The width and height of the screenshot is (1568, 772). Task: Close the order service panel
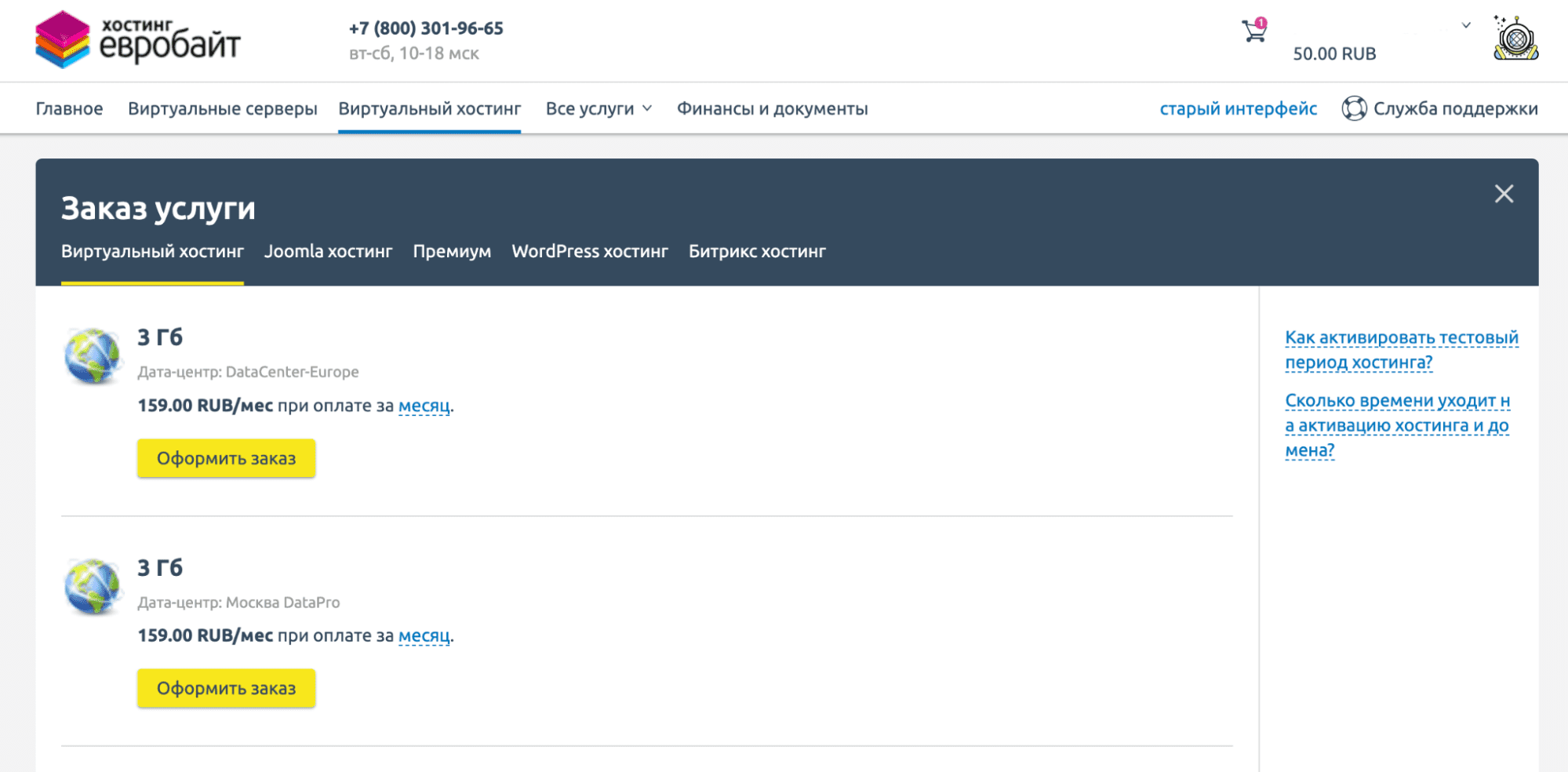coord(1503,194)
